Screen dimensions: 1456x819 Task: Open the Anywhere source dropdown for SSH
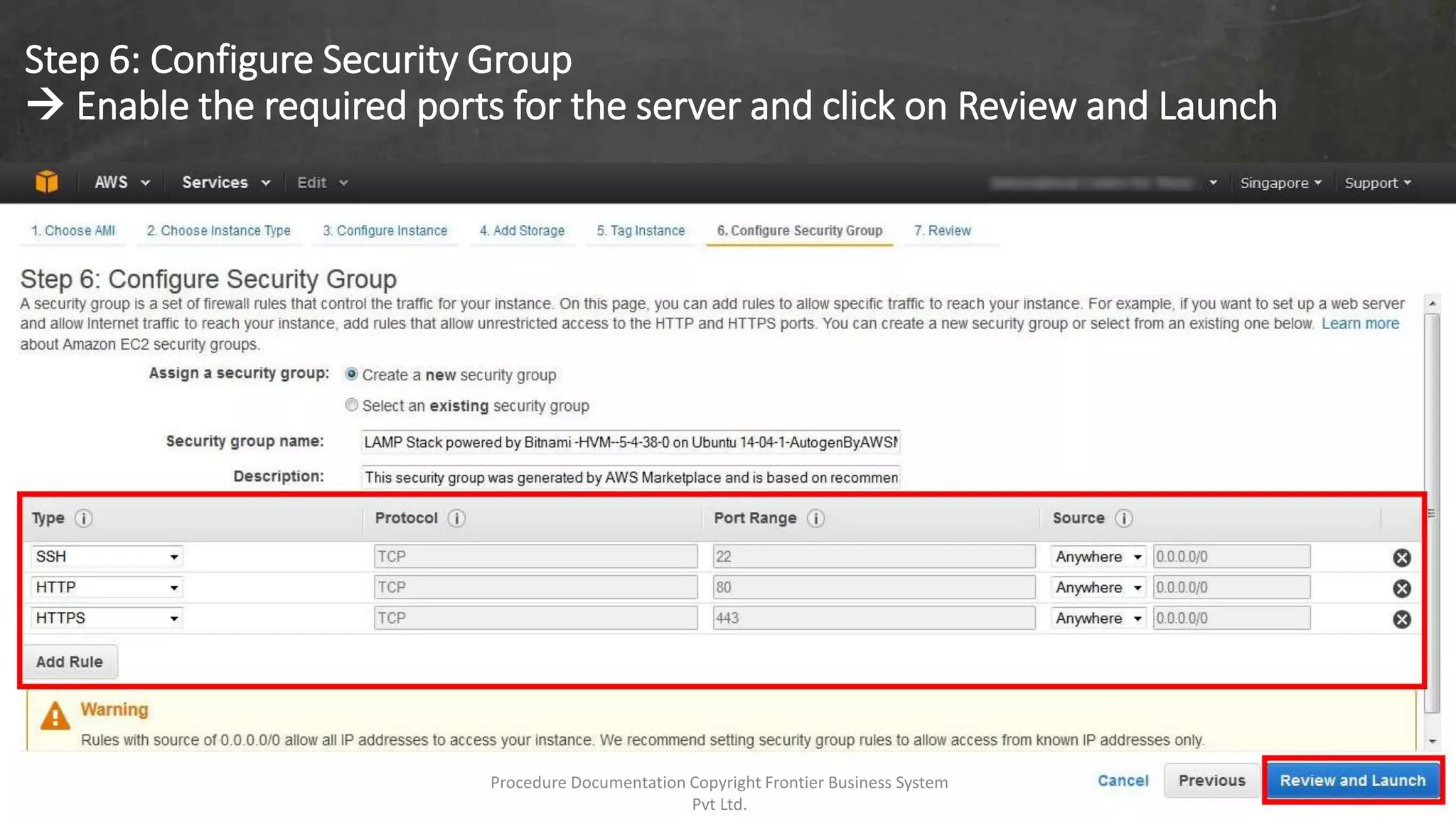point(1098,557)
